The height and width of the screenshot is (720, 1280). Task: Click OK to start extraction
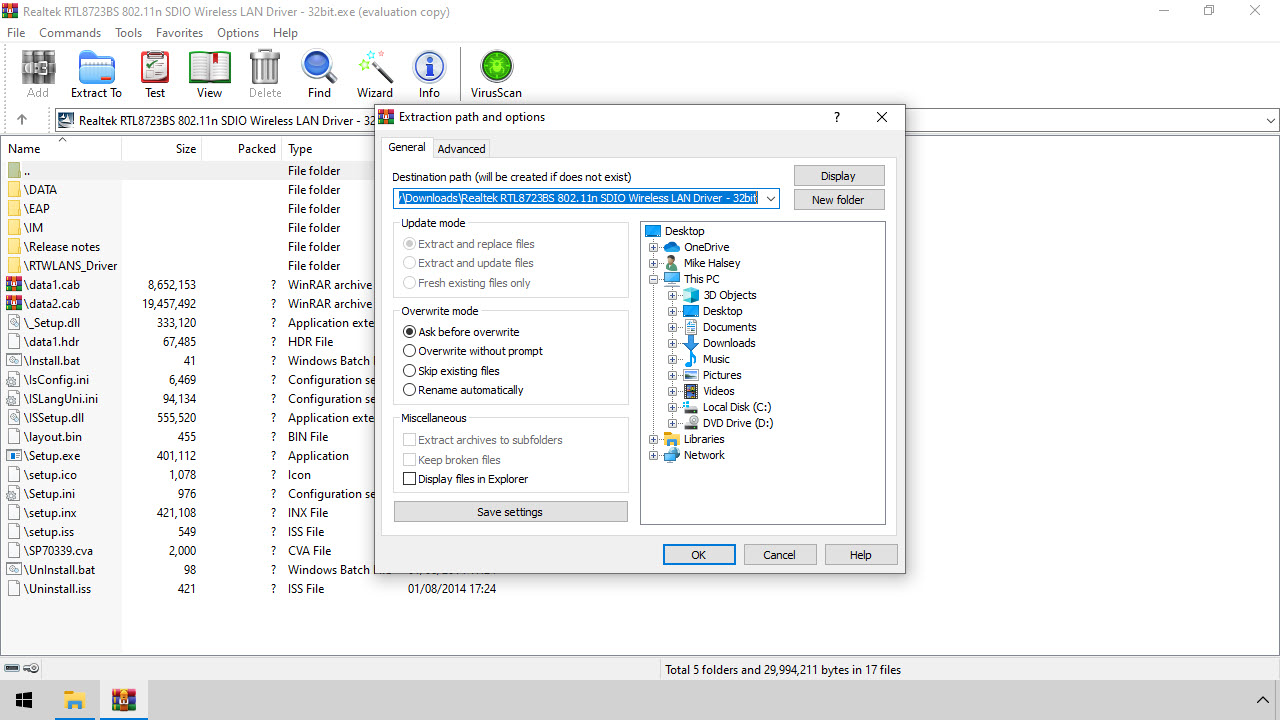pyautogui.click(x=699, y=554)
